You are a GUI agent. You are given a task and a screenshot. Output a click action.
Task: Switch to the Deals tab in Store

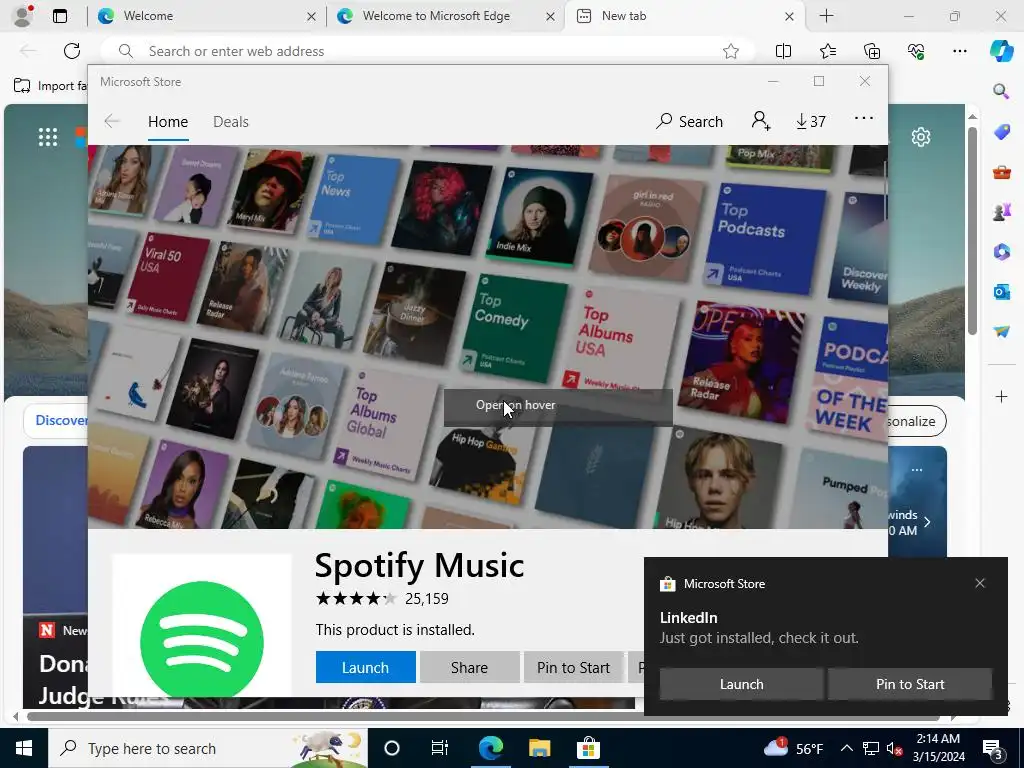tap(231, 121)
